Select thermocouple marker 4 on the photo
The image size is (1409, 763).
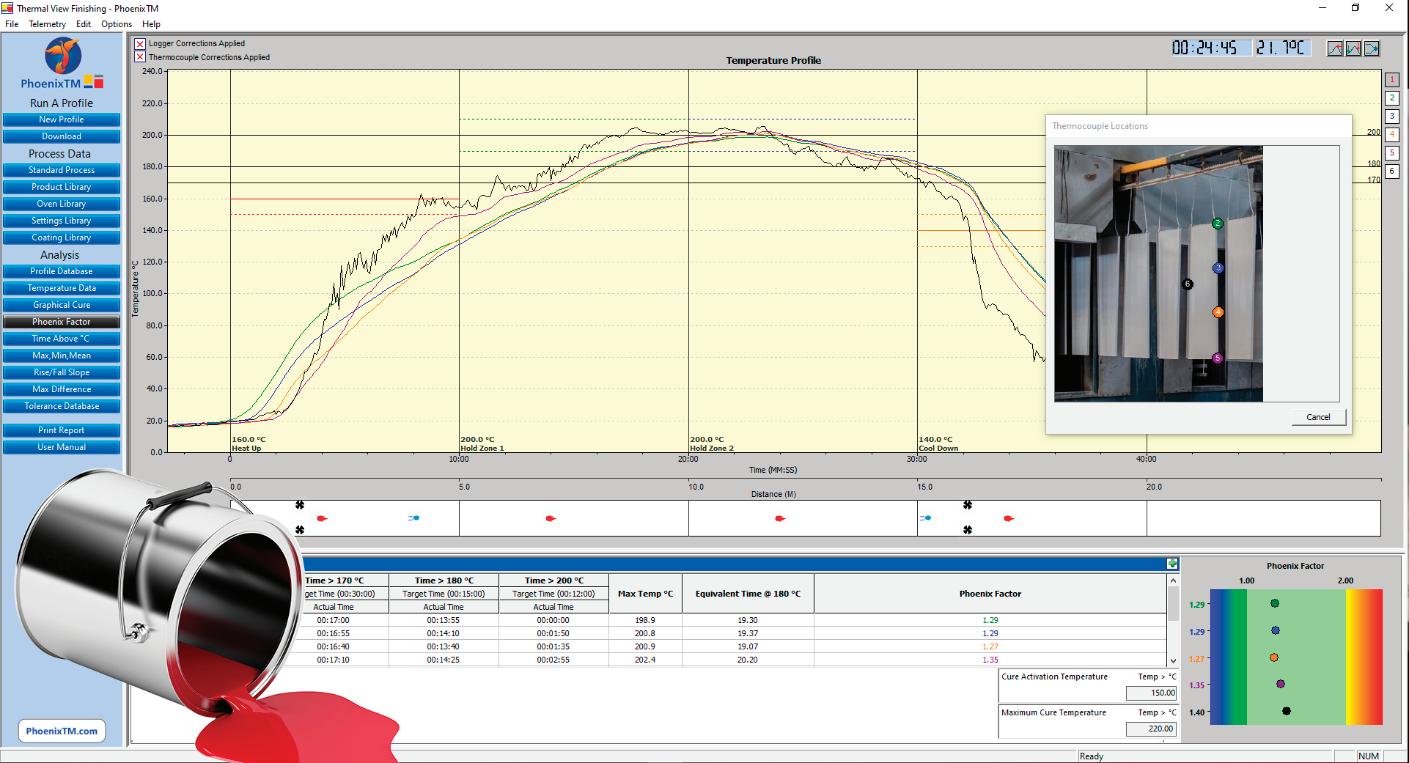[x=1218, y=312]
